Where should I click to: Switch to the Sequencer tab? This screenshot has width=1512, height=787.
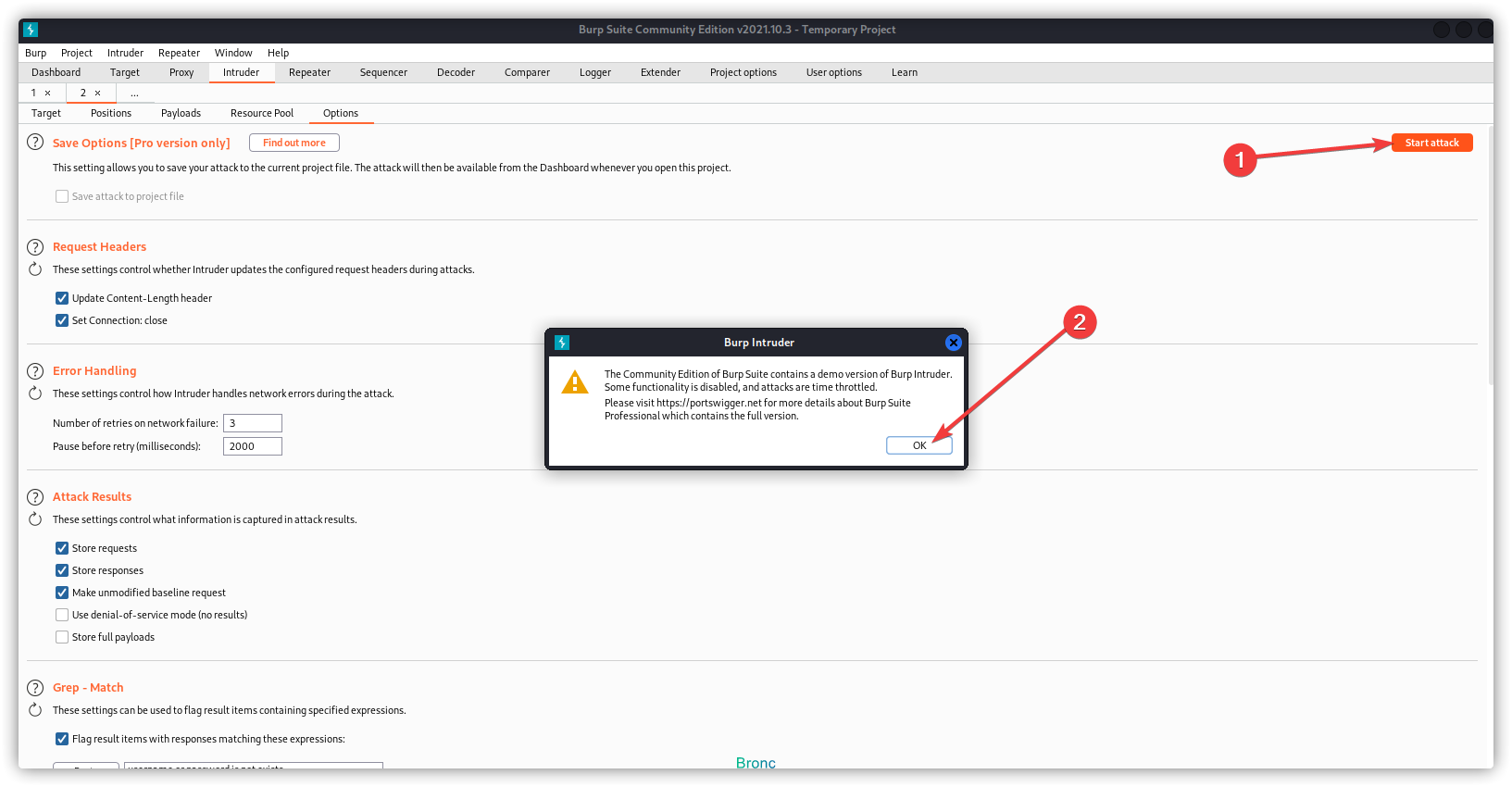tap(383, 72)
